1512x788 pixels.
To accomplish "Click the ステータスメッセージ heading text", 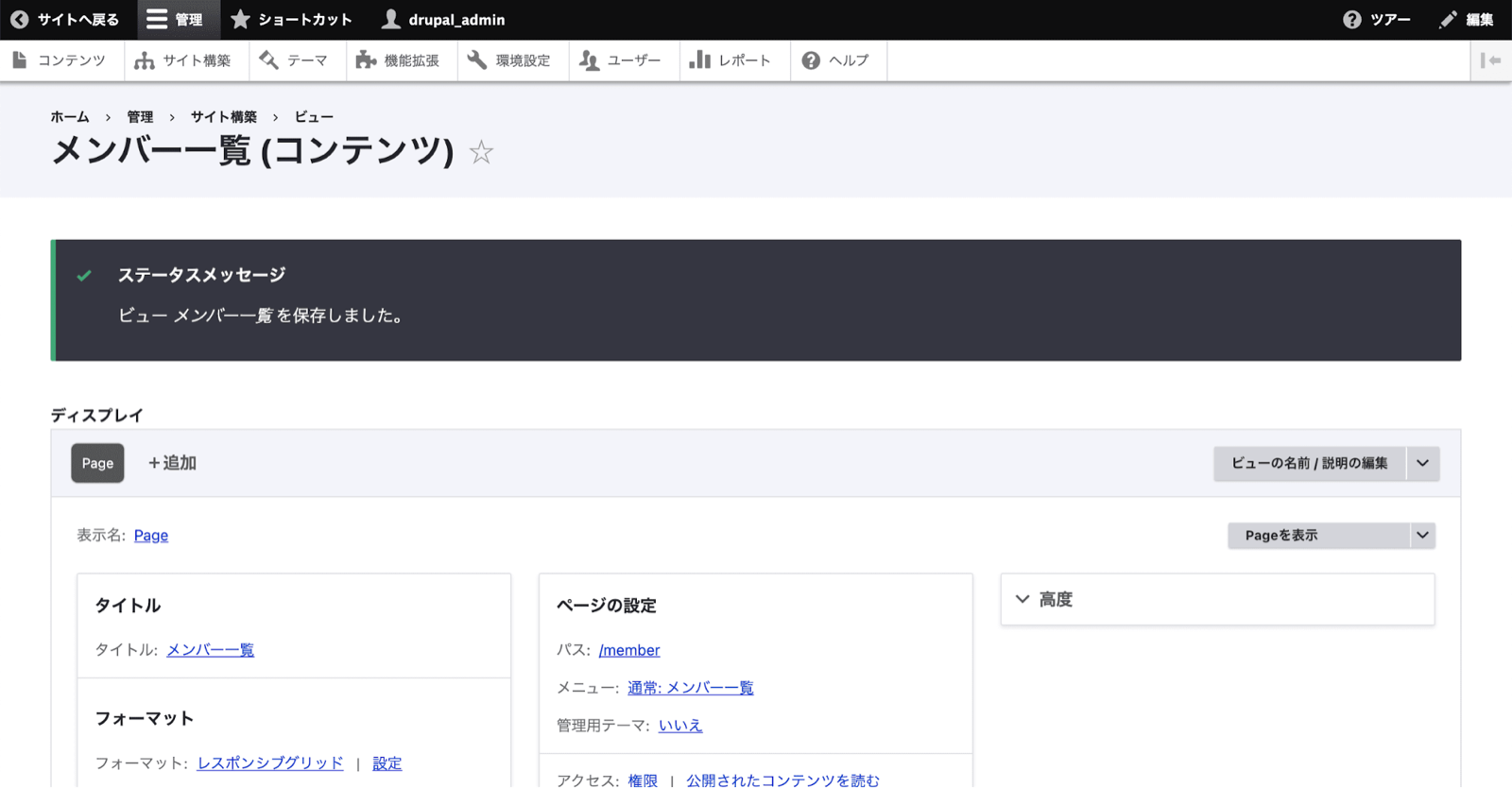I will [201, 275].
